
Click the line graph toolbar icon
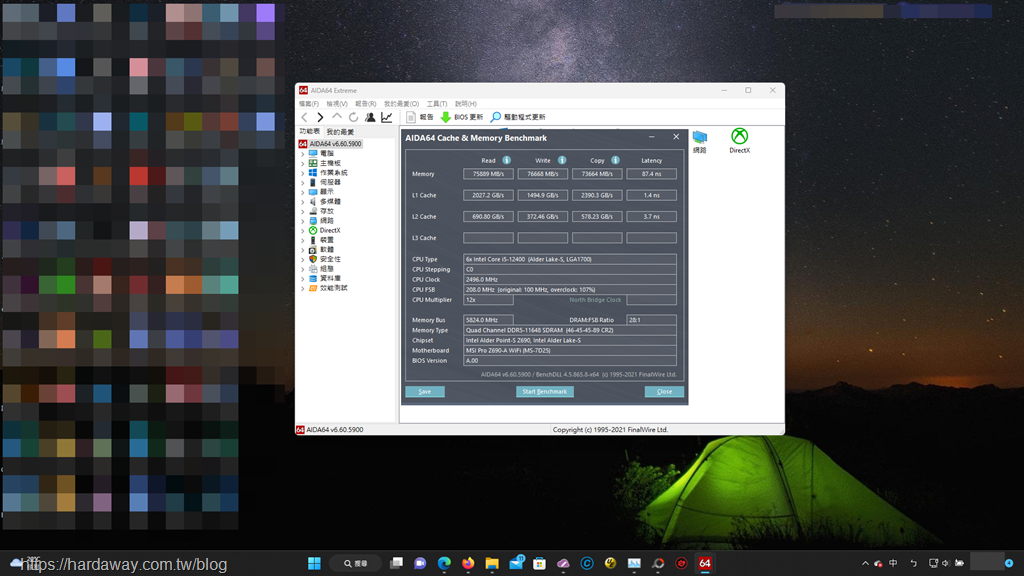point(387,117)
